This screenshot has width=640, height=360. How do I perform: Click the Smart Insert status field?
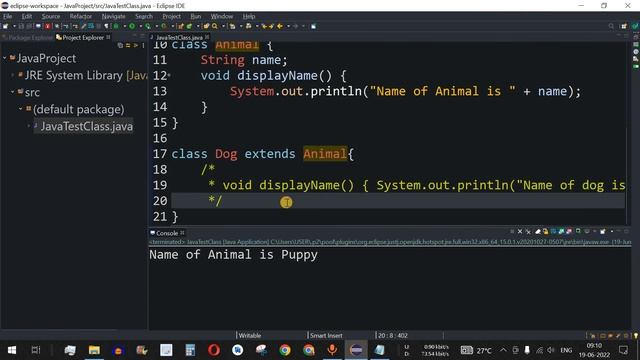pos(326,336)
